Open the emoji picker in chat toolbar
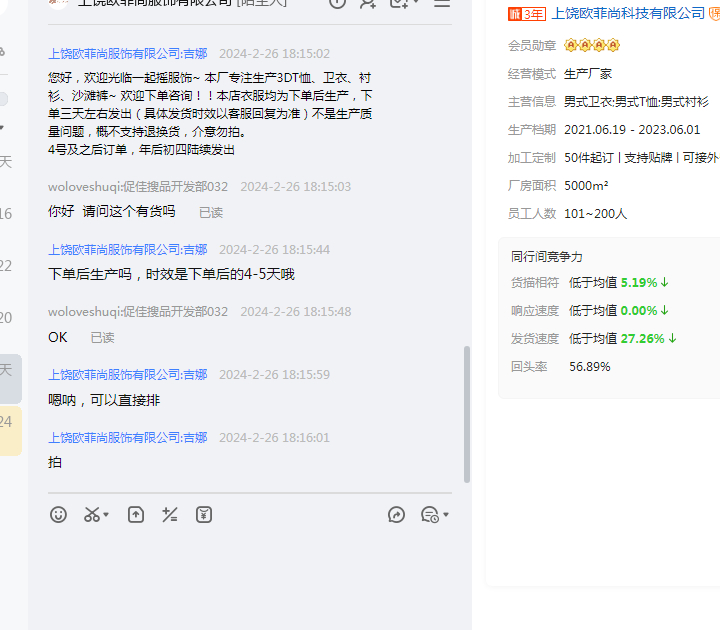720x630 pixels. [59, 514]
